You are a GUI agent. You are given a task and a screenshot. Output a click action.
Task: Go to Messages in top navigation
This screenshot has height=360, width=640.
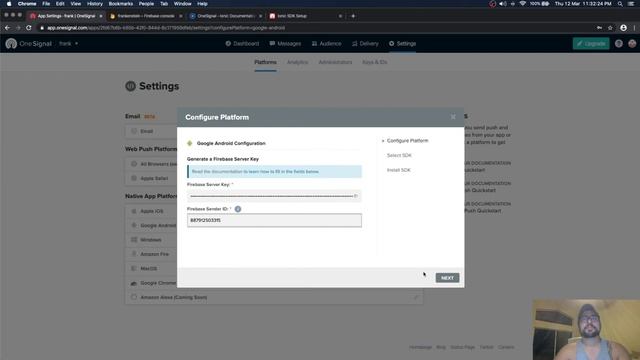point(285,44)
